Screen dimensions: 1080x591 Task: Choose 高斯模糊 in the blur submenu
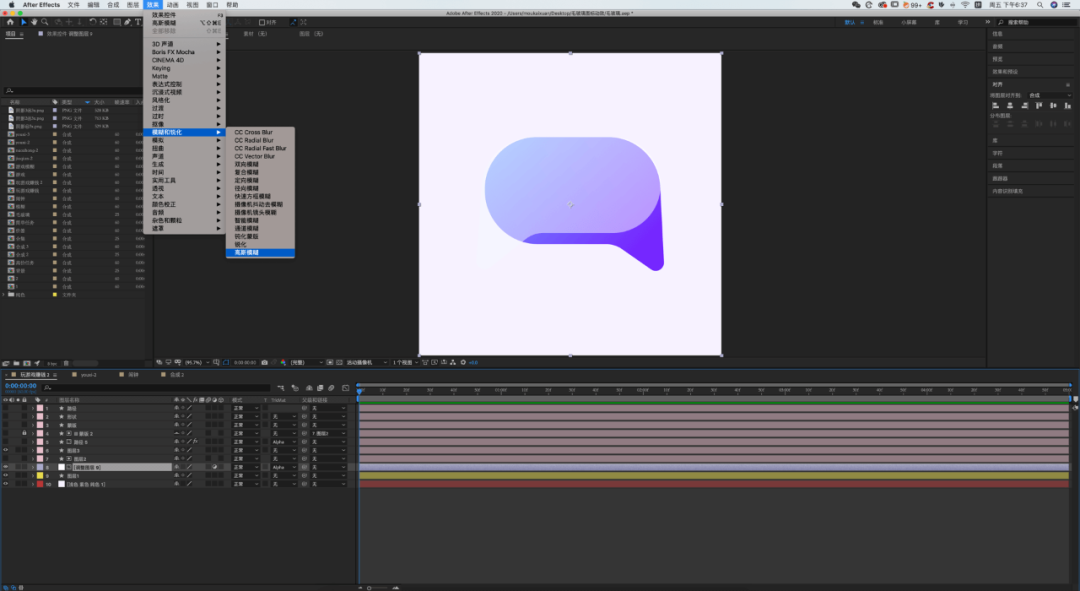point(260,253)
